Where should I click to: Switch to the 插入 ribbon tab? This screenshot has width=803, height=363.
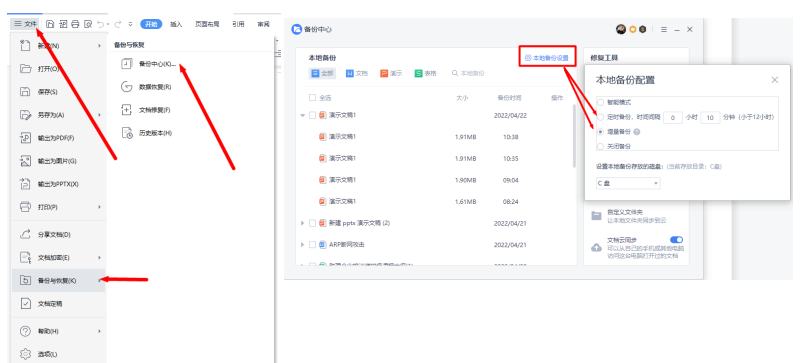pyautogui.click(x=176, y=24)
